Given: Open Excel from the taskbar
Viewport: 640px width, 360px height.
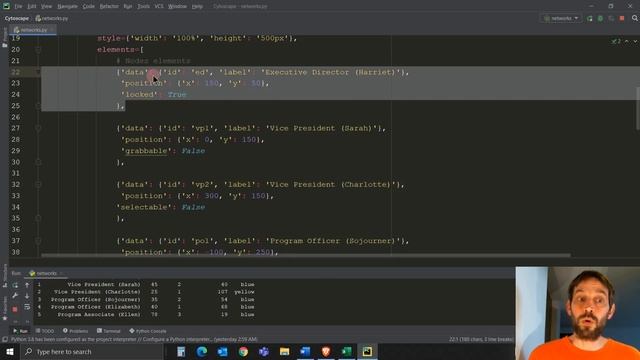Looking at the screenshot, I should click(x=347, y=351).
